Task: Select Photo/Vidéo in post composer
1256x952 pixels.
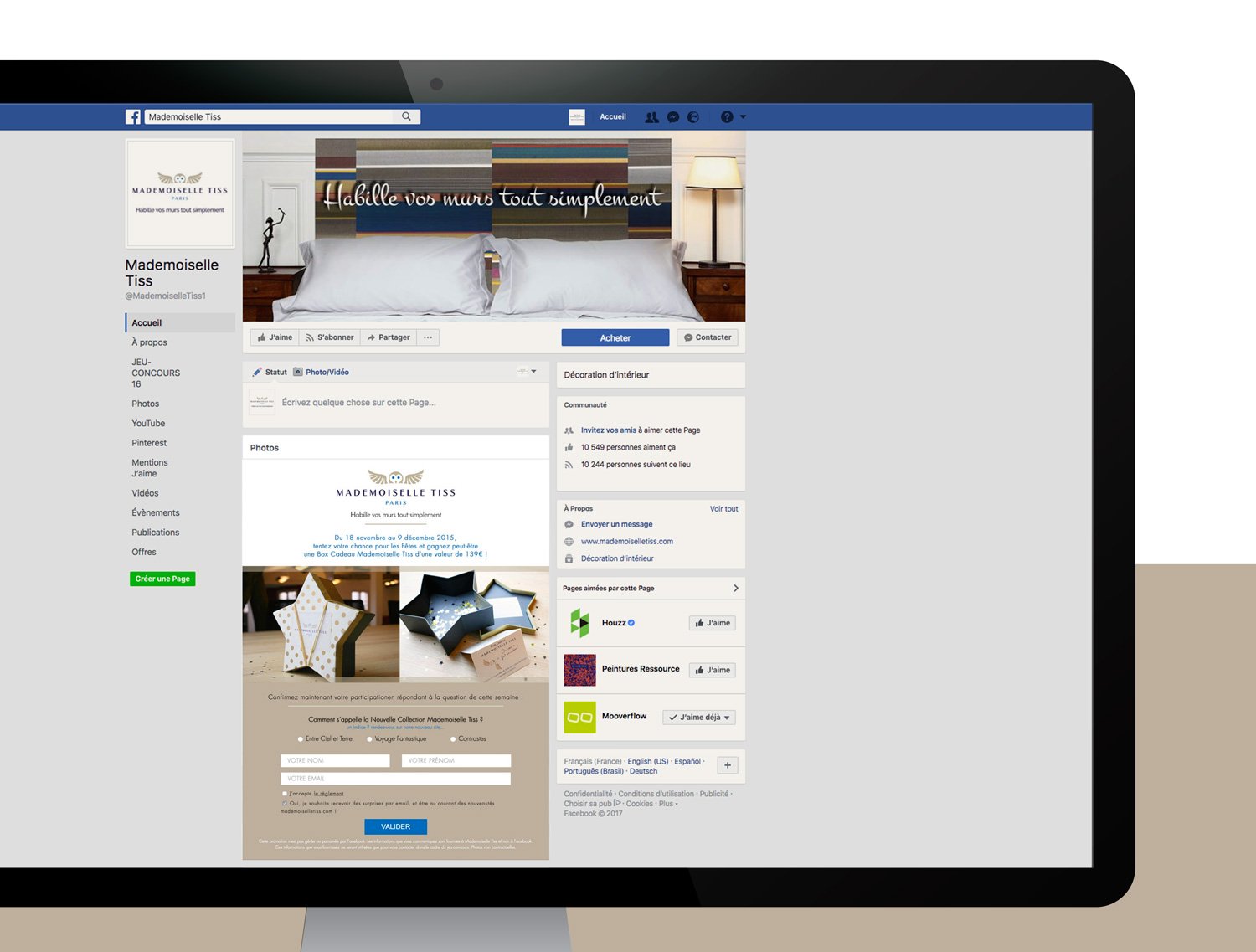Action: coord(322,373)
